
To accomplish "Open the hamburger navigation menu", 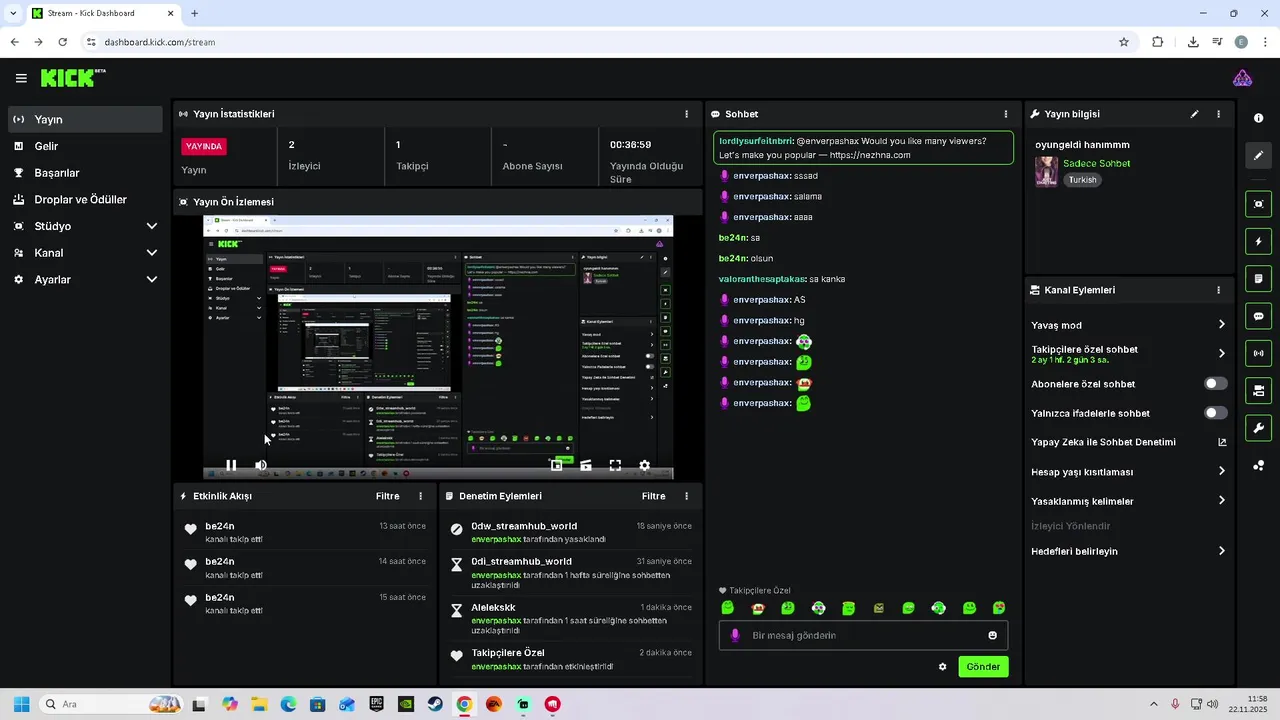I will [21, 78].
